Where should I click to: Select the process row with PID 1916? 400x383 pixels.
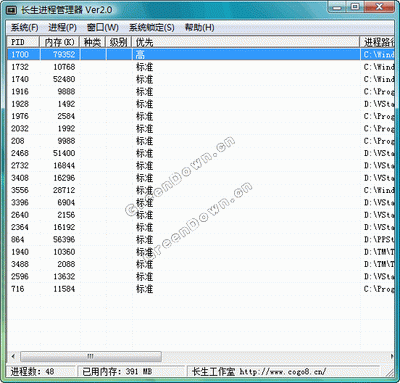coord(200,91)
